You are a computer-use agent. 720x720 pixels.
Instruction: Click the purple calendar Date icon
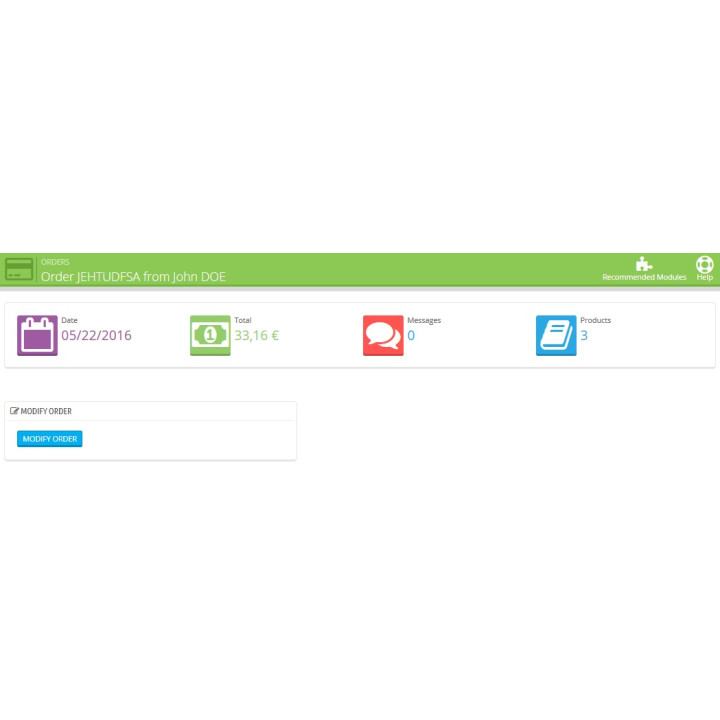[37, 335]
